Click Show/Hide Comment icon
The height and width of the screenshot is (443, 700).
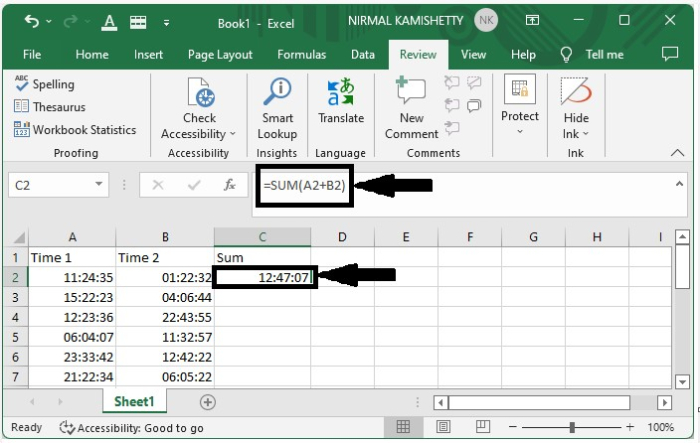coord(474,82)
